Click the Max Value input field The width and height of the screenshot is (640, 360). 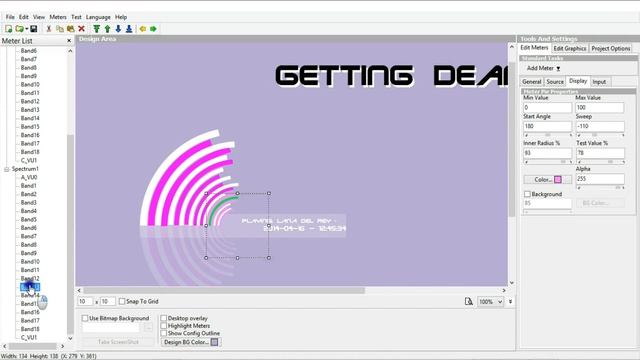click(x=600, y=107)
